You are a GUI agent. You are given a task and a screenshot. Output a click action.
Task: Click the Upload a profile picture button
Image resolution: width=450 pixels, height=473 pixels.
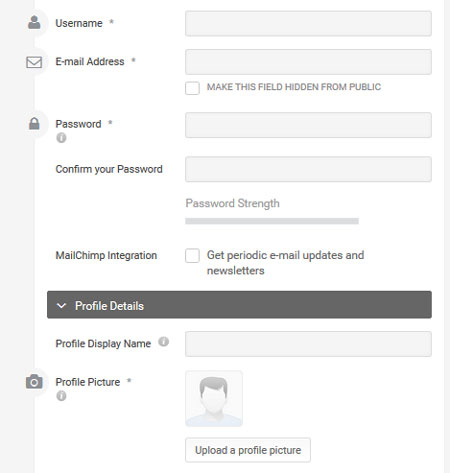click(x=248, y=450)
